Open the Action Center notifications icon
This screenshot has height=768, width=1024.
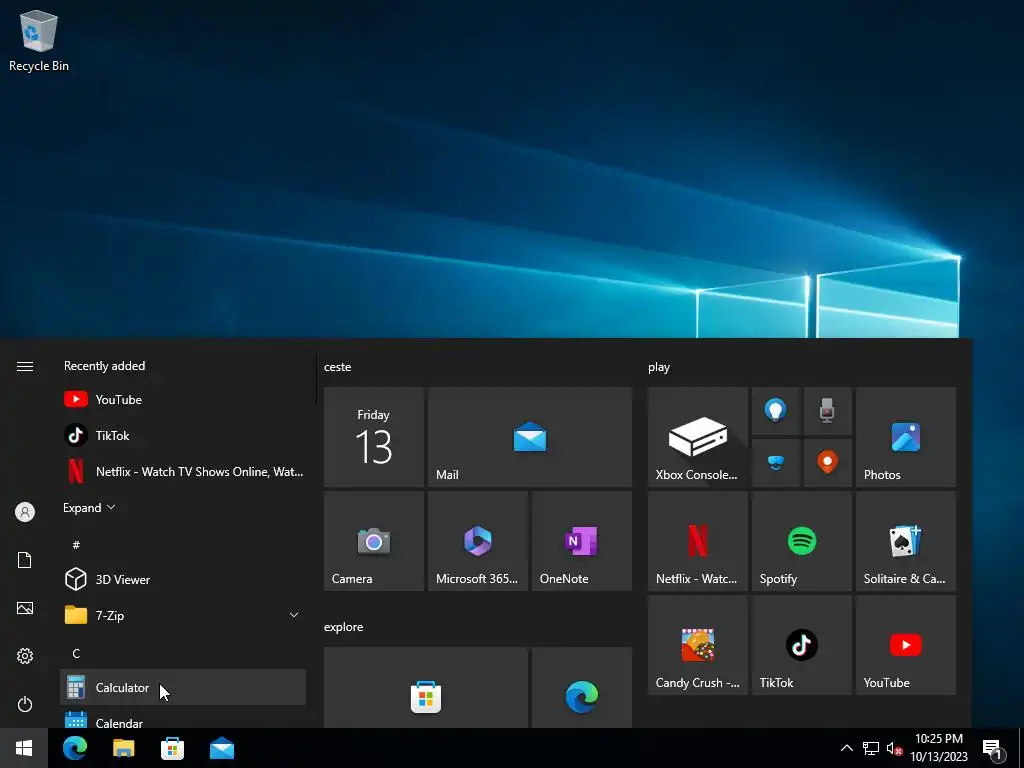(993, 748)
